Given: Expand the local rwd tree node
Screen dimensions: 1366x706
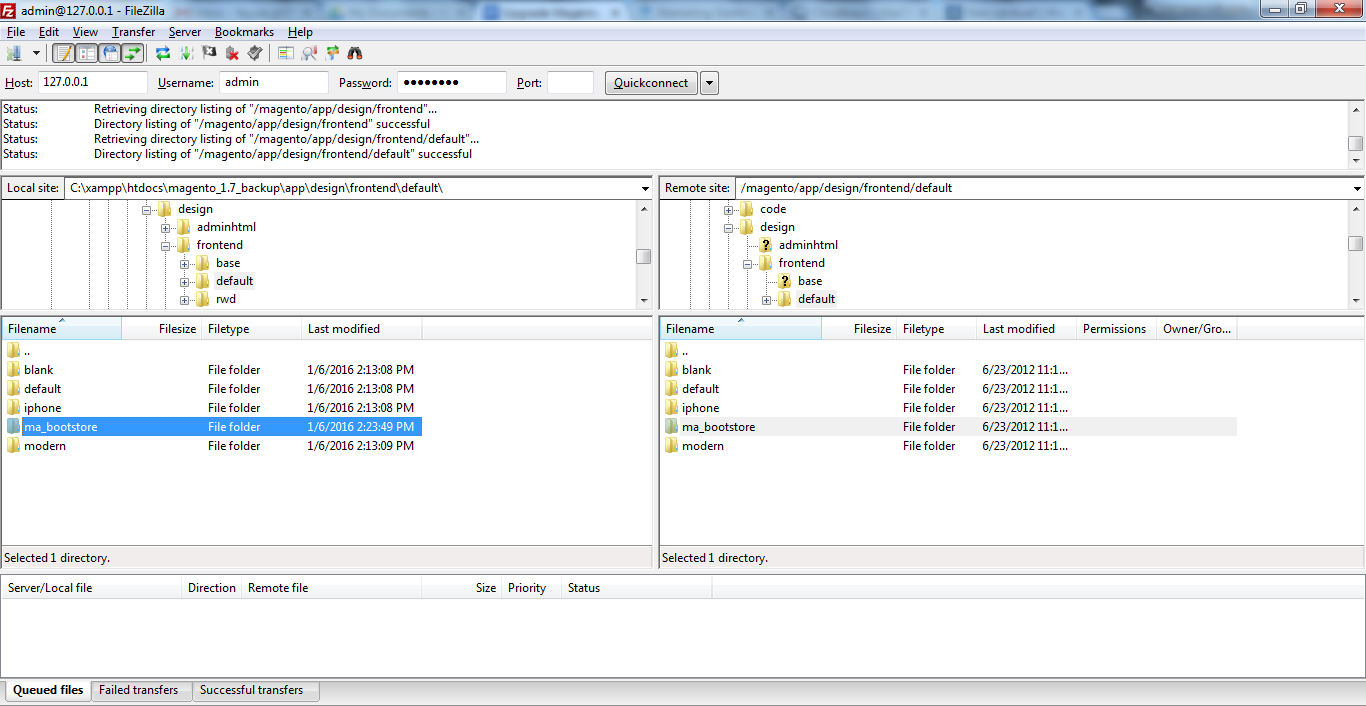Looking at the screenshot, I should [185, 300].
